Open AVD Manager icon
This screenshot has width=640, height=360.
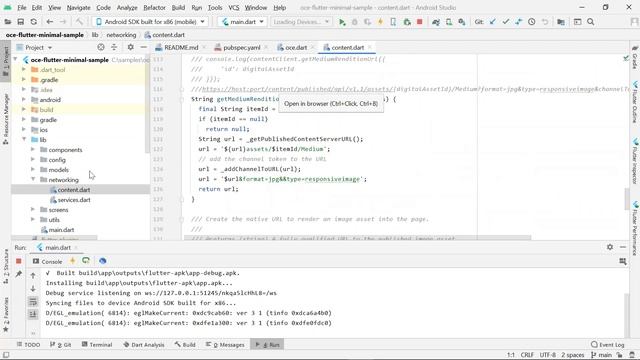(x=449, y=22)
